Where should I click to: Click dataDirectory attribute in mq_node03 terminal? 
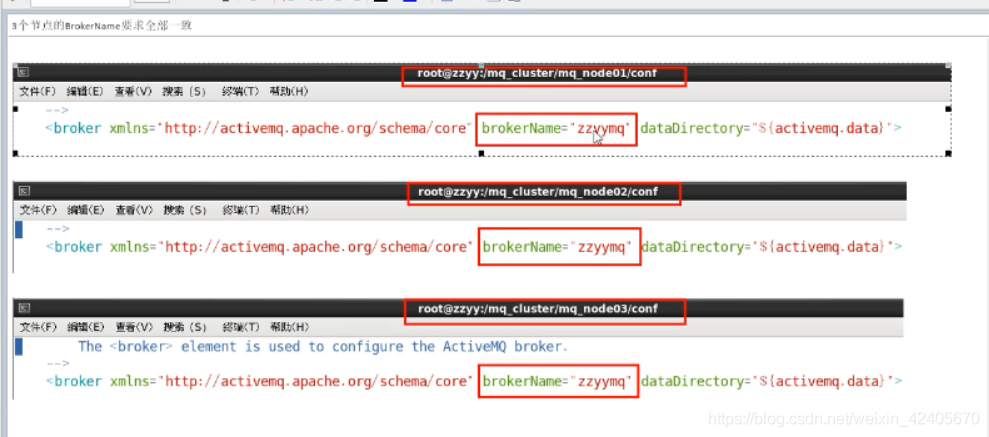[x=767, y=382]
